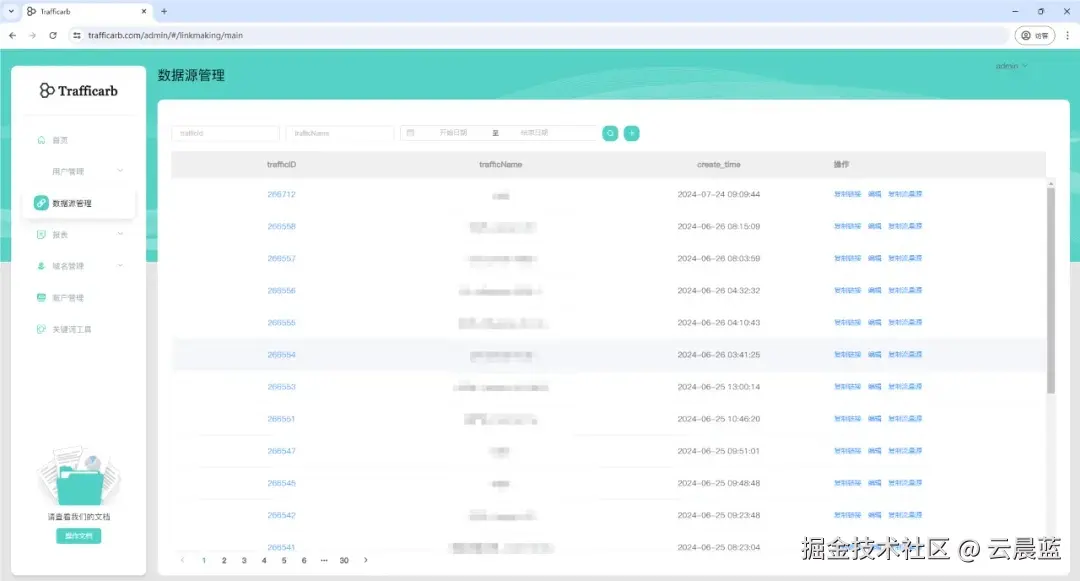The width and height of the screenshot is (1080, 581).
Task: Jump to last pagination page 30
Action: [344, 560]
